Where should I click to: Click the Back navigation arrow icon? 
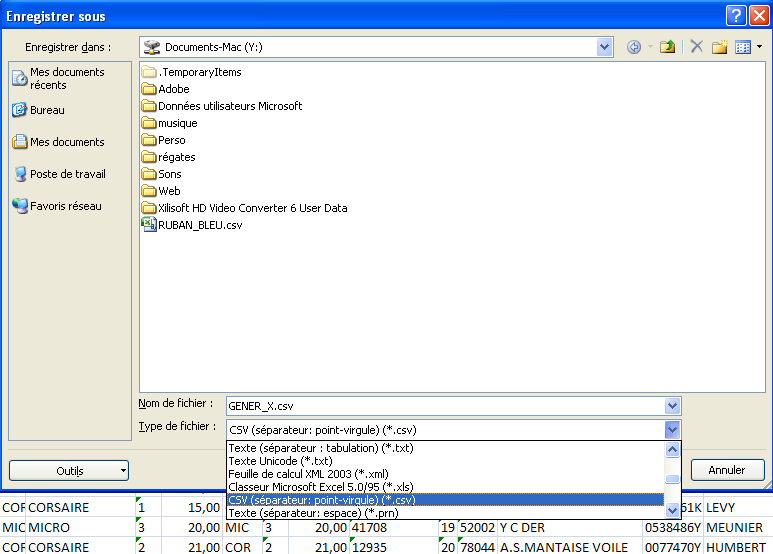click(634, 47)
